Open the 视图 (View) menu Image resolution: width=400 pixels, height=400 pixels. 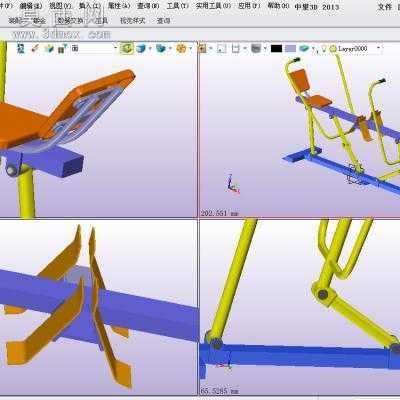(x=60, y=6)
